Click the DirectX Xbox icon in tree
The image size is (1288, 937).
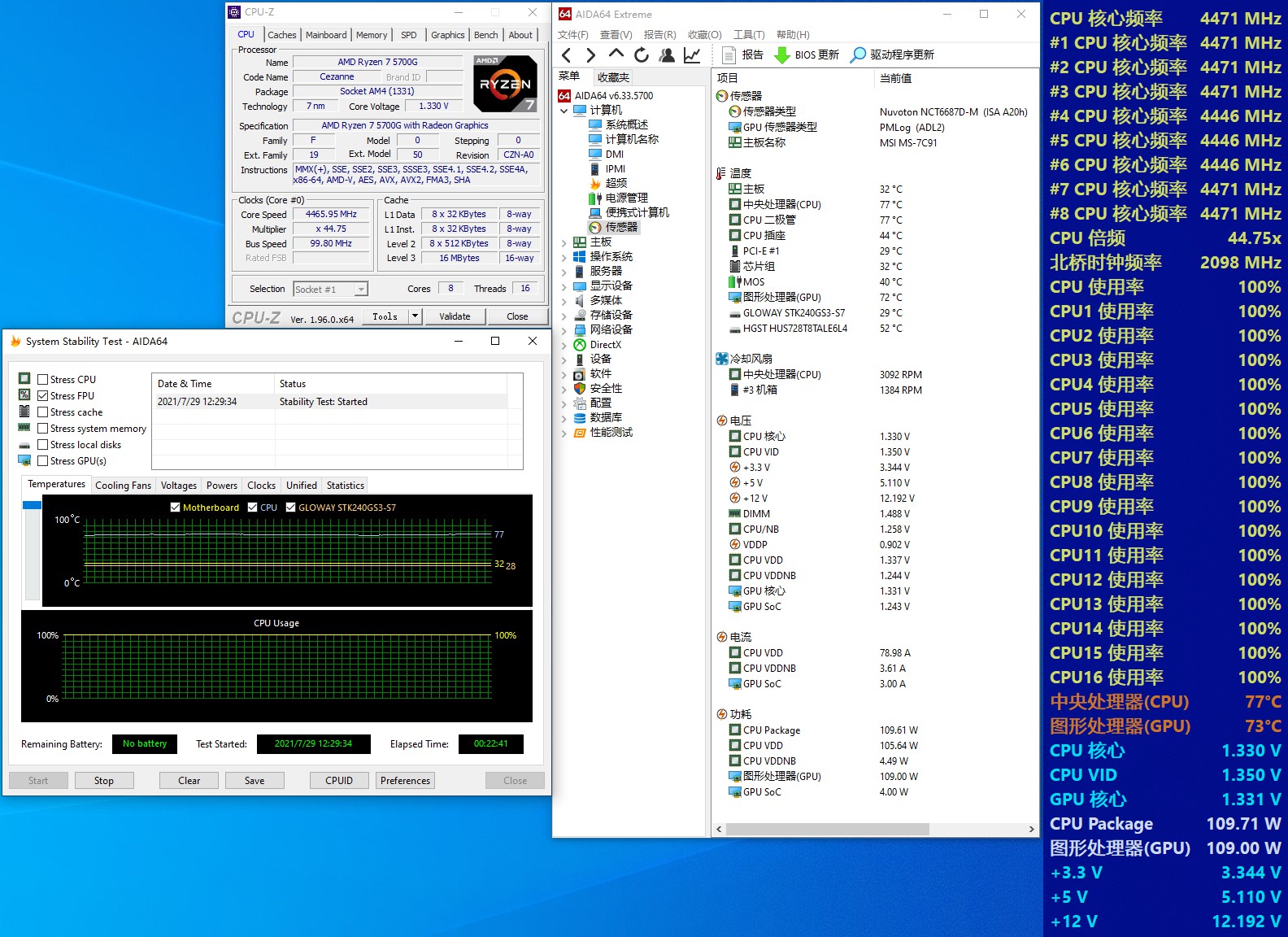coord(580,344)
